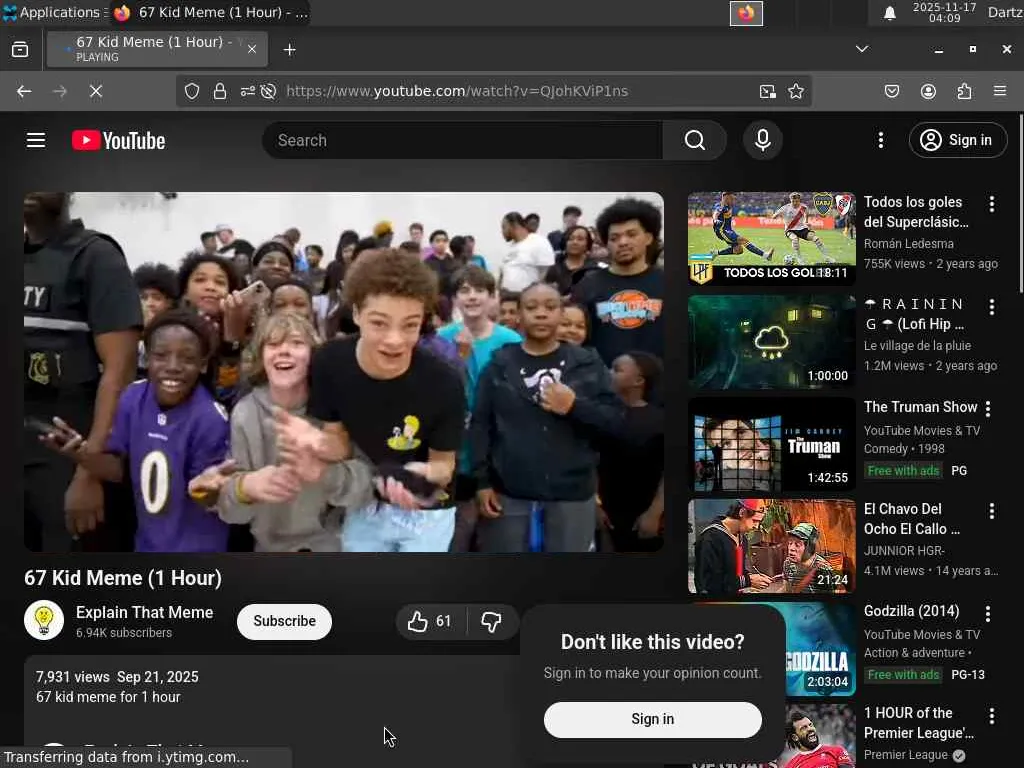This screenshot has width=1024, height=768.
Task: Go to YouTube home via logo
Action: 118,140
